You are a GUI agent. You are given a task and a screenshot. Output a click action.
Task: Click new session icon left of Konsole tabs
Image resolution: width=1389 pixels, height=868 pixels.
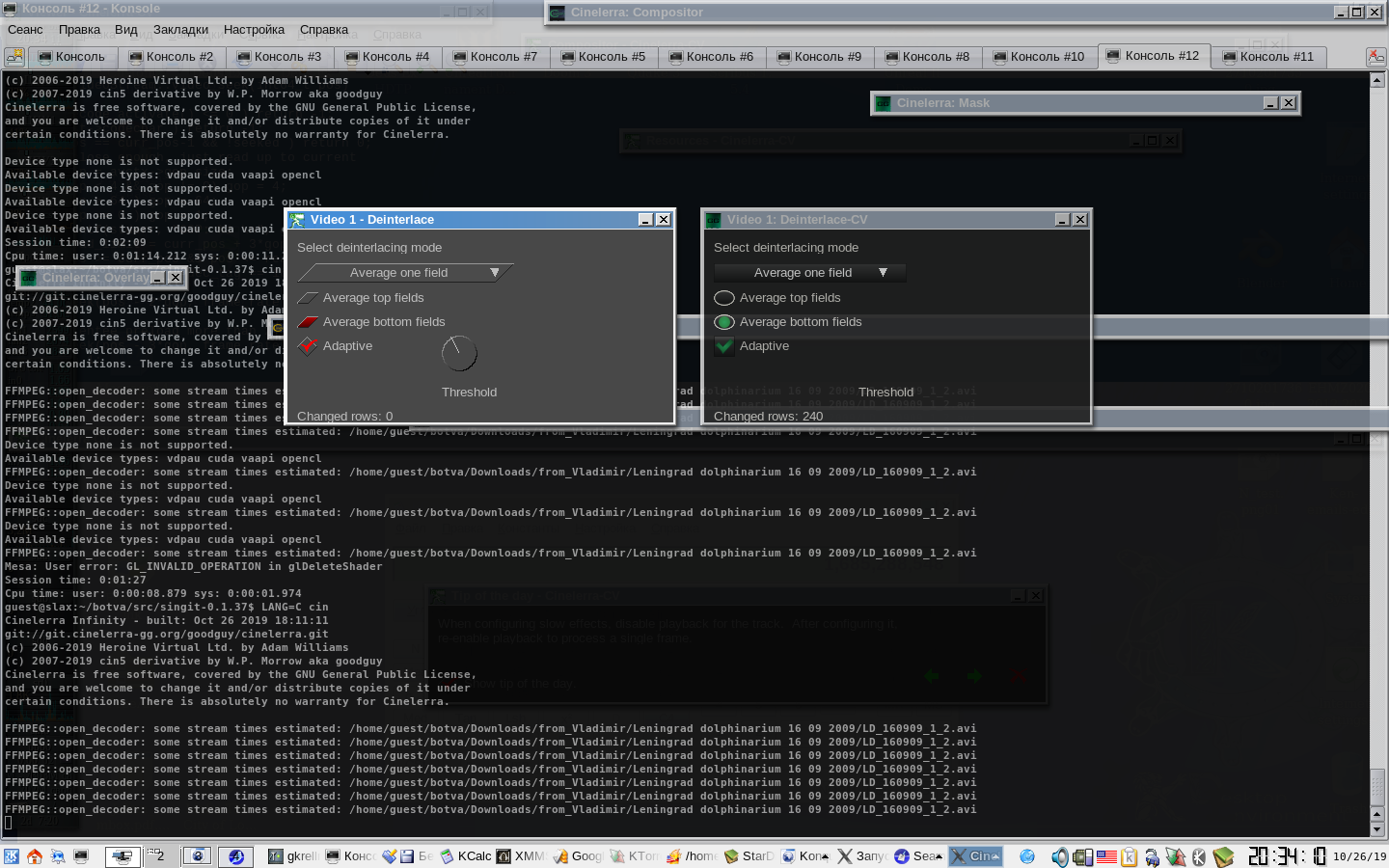pos(14,57)
